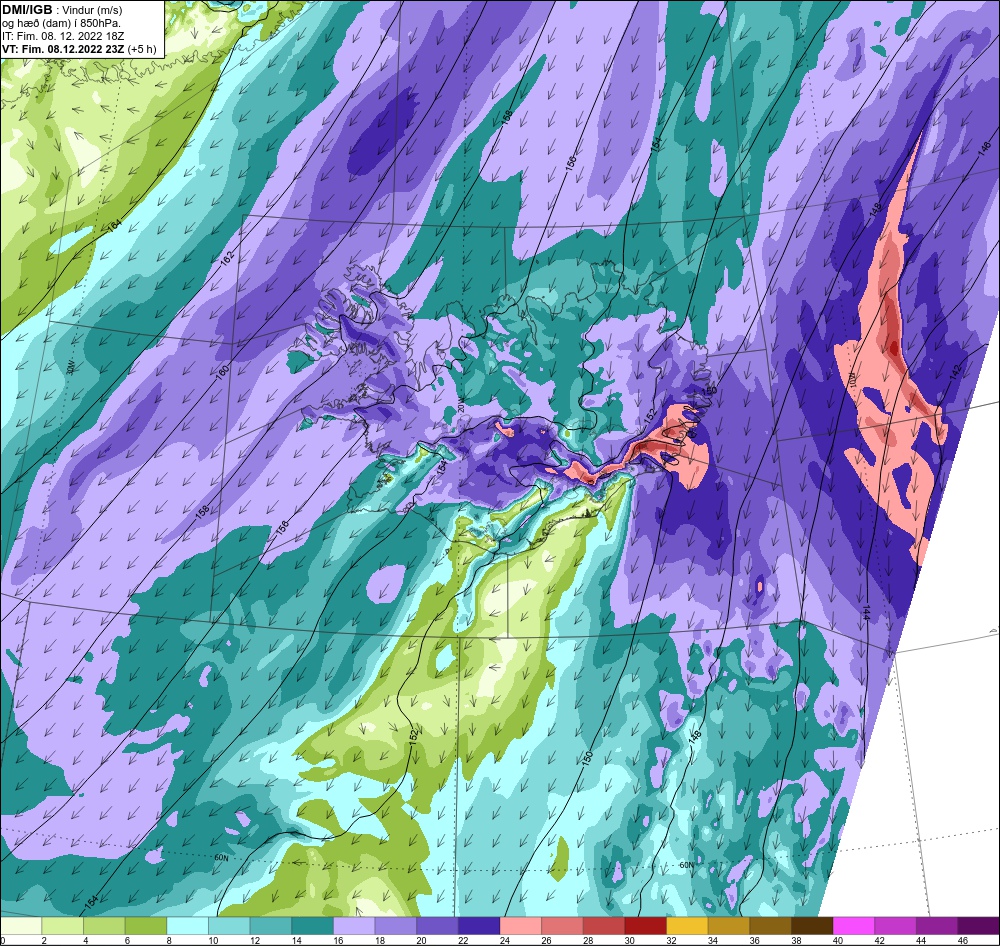The height and width of the screenshot is (946, 1000).
Task: Click the legend tick label '46'
Action: (963, 940)
